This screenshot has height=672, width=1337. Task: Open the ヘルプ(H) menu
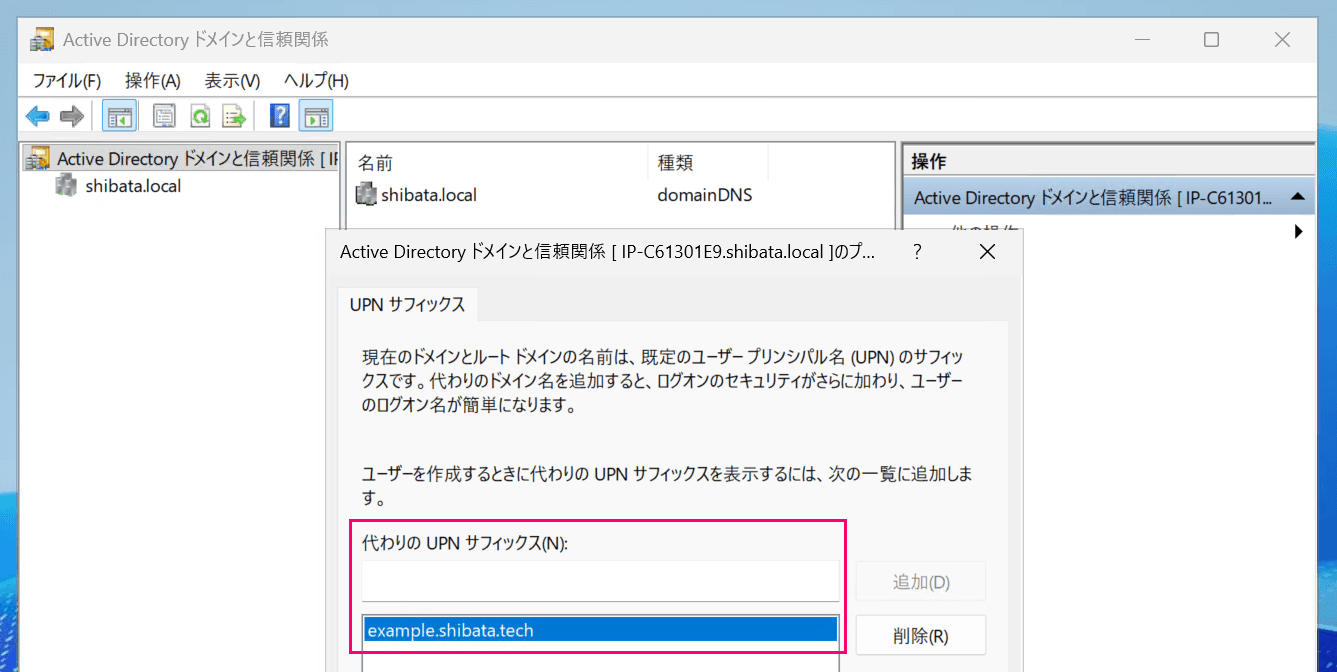(x=316, y=81)
